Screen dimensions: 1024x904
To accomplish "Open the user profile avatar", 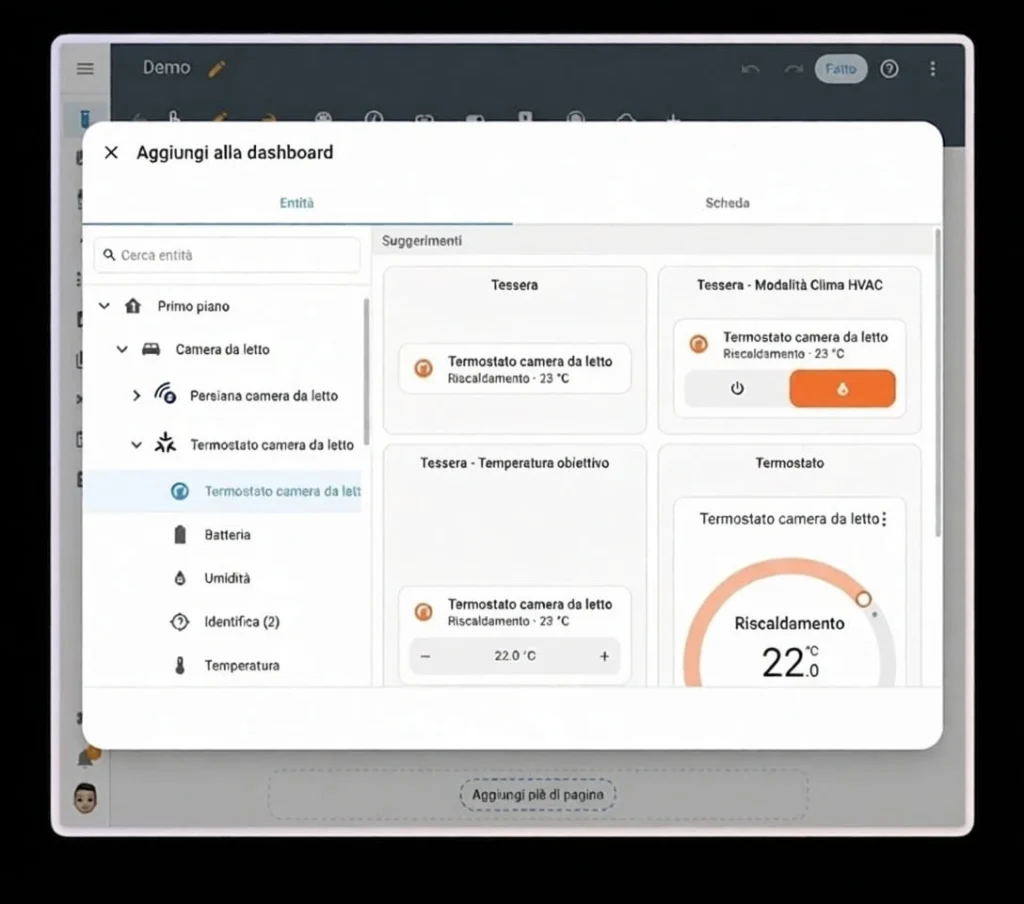I will pos(86,798).
